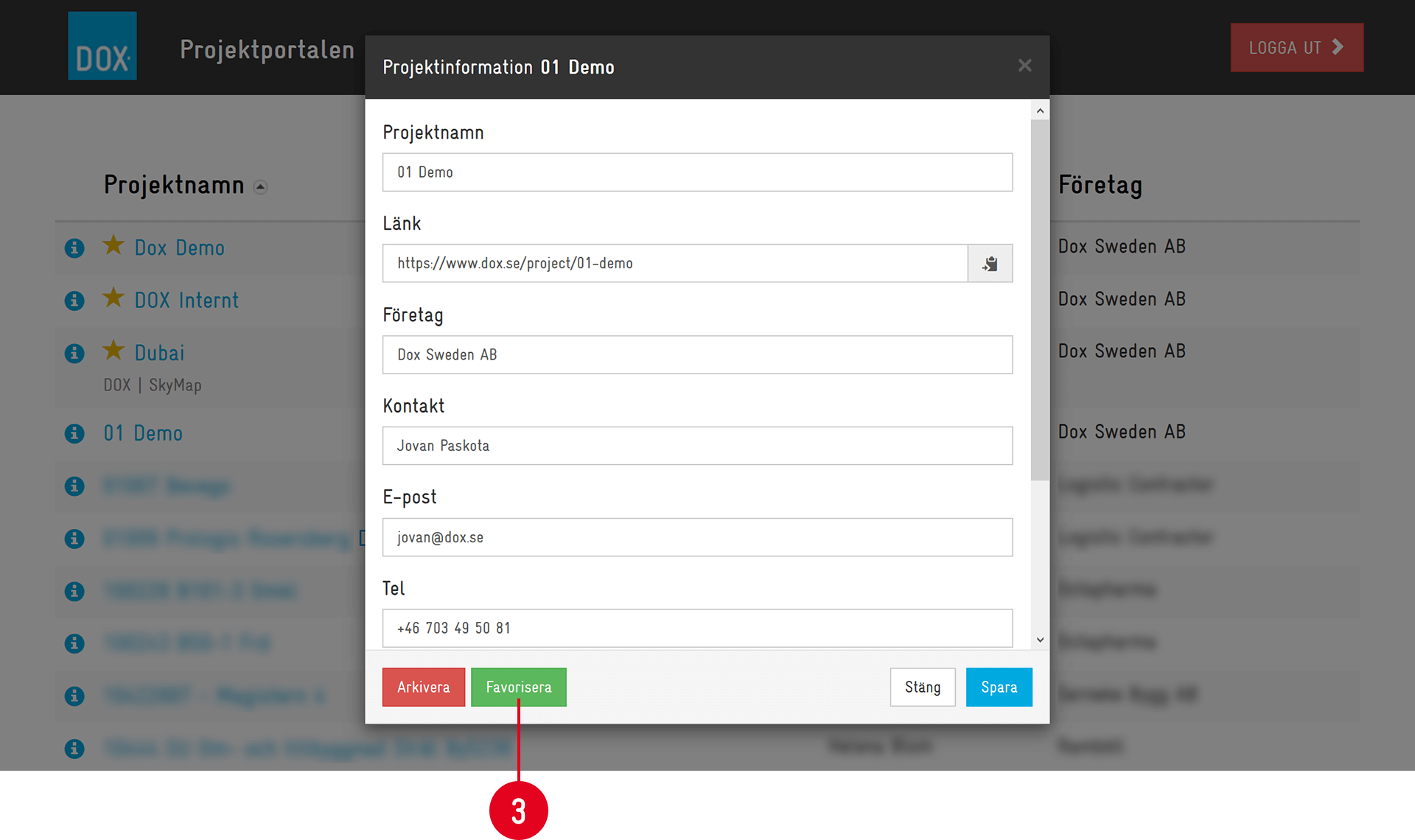This screenshot has height=840, width=1415.
Task: Click the Tel phone number field
Action: click(697, 628)
